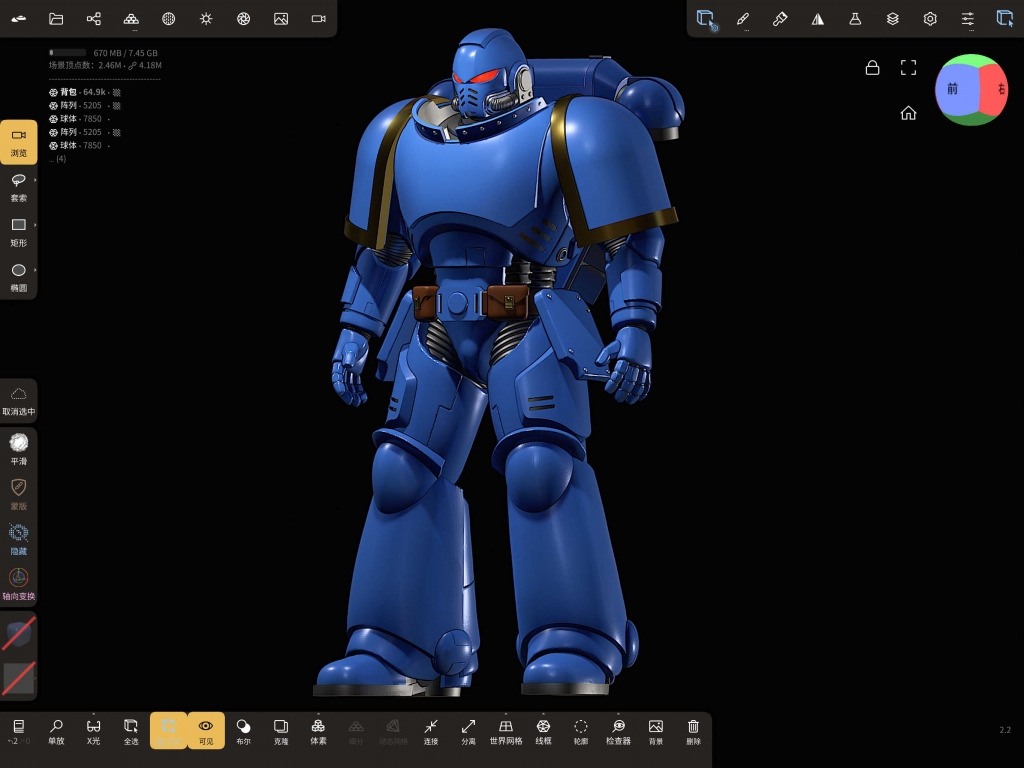The image size is (1024, 768).
Task: Open 体素 voxel options
Action: (x=318, y=731)
